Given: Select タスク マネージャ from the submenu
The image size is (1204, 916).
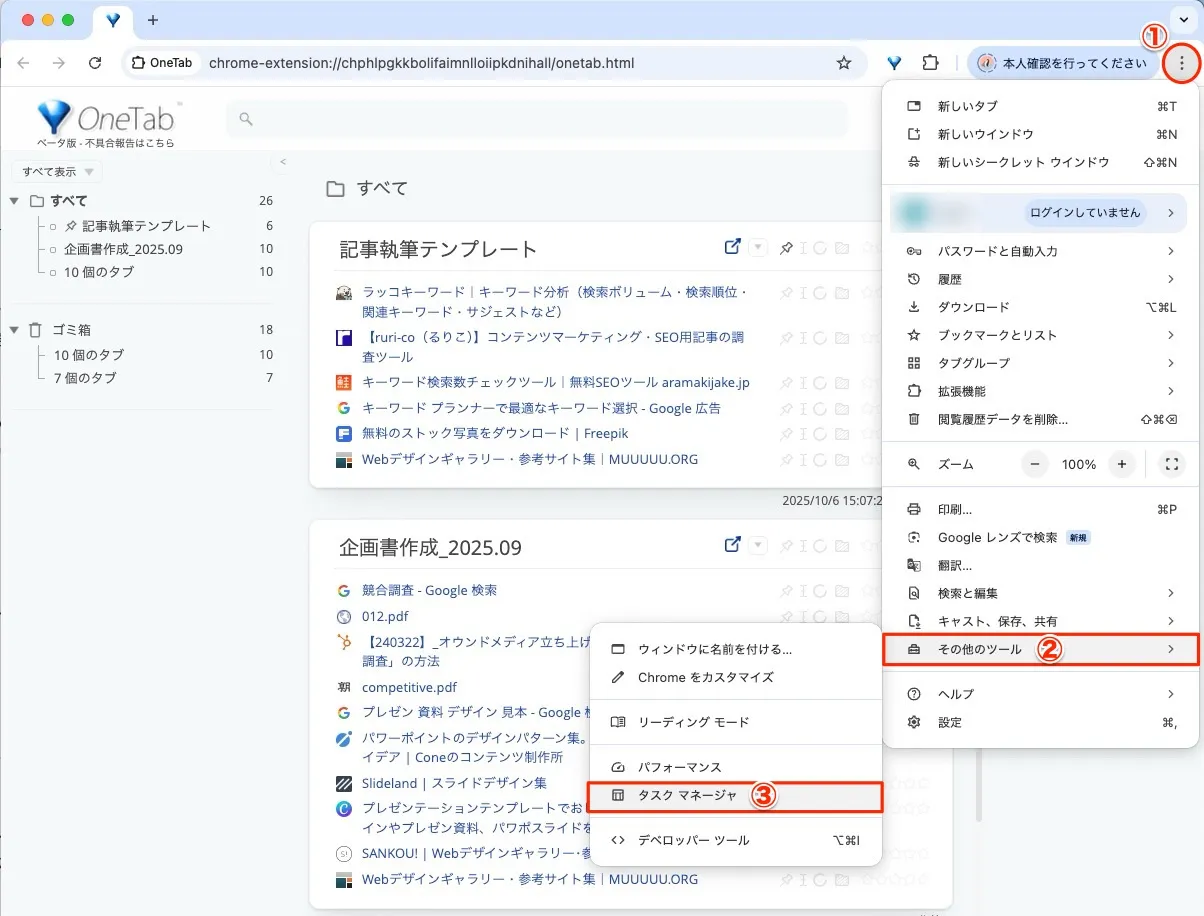Looking at the screenshot, I should pos(688,796).
